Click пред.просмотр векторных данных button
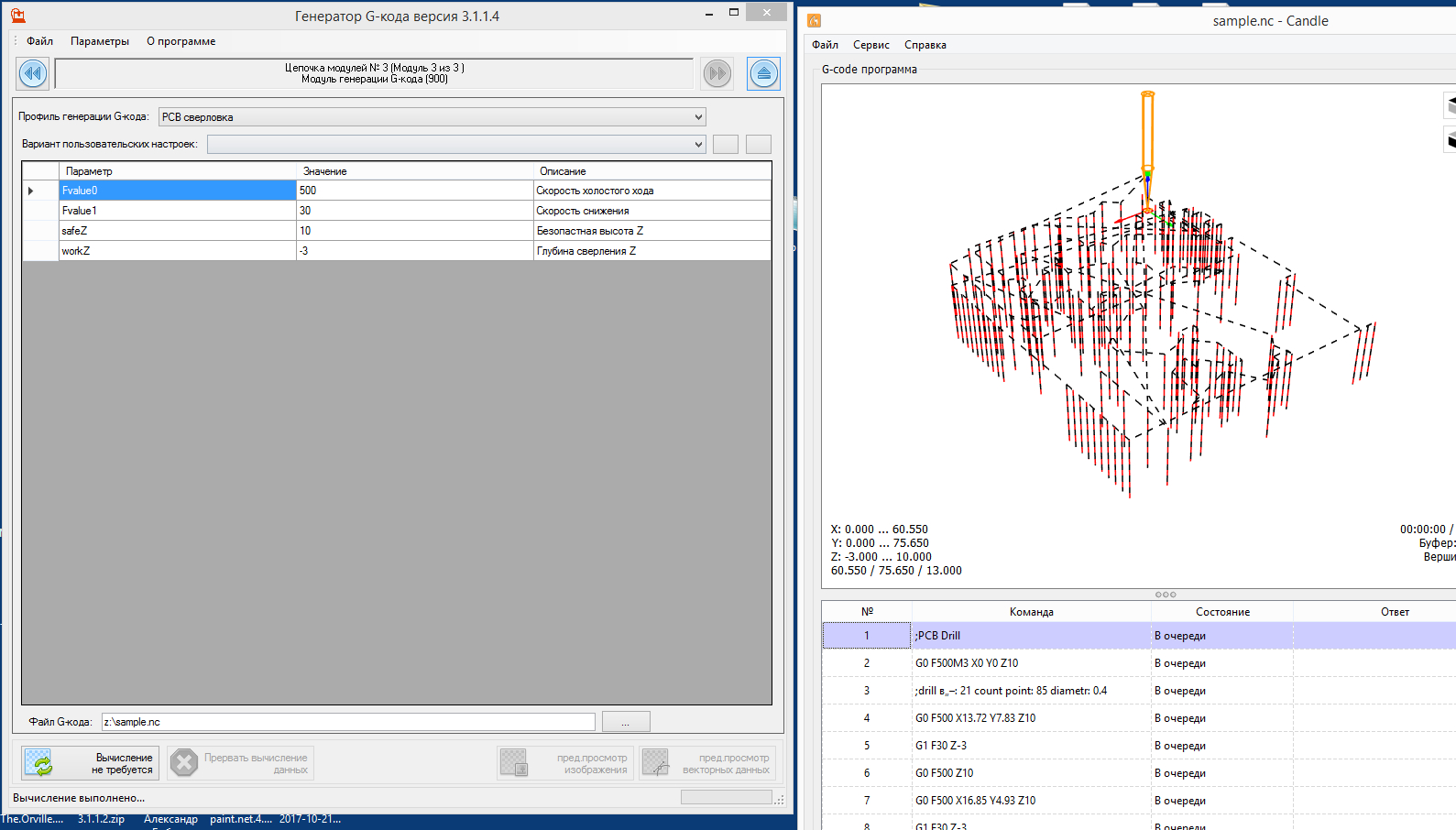Viewport: 1456px width, 830px height. coord(707,763)
